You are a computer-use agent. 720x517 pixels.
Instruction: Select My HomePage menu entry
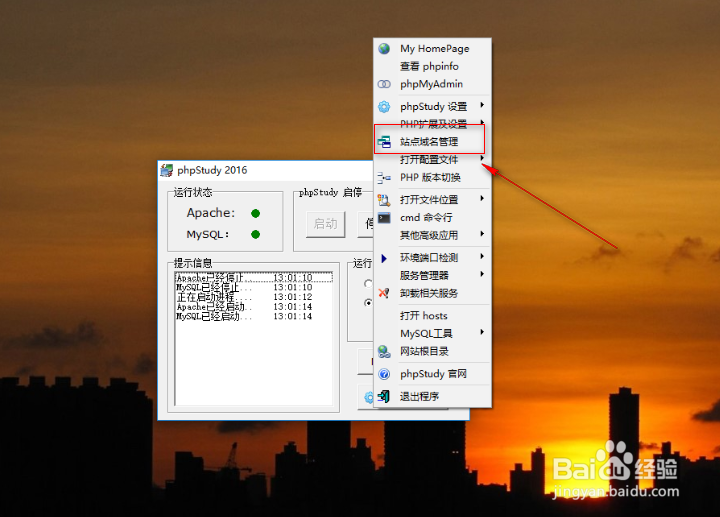coord(433,48)
